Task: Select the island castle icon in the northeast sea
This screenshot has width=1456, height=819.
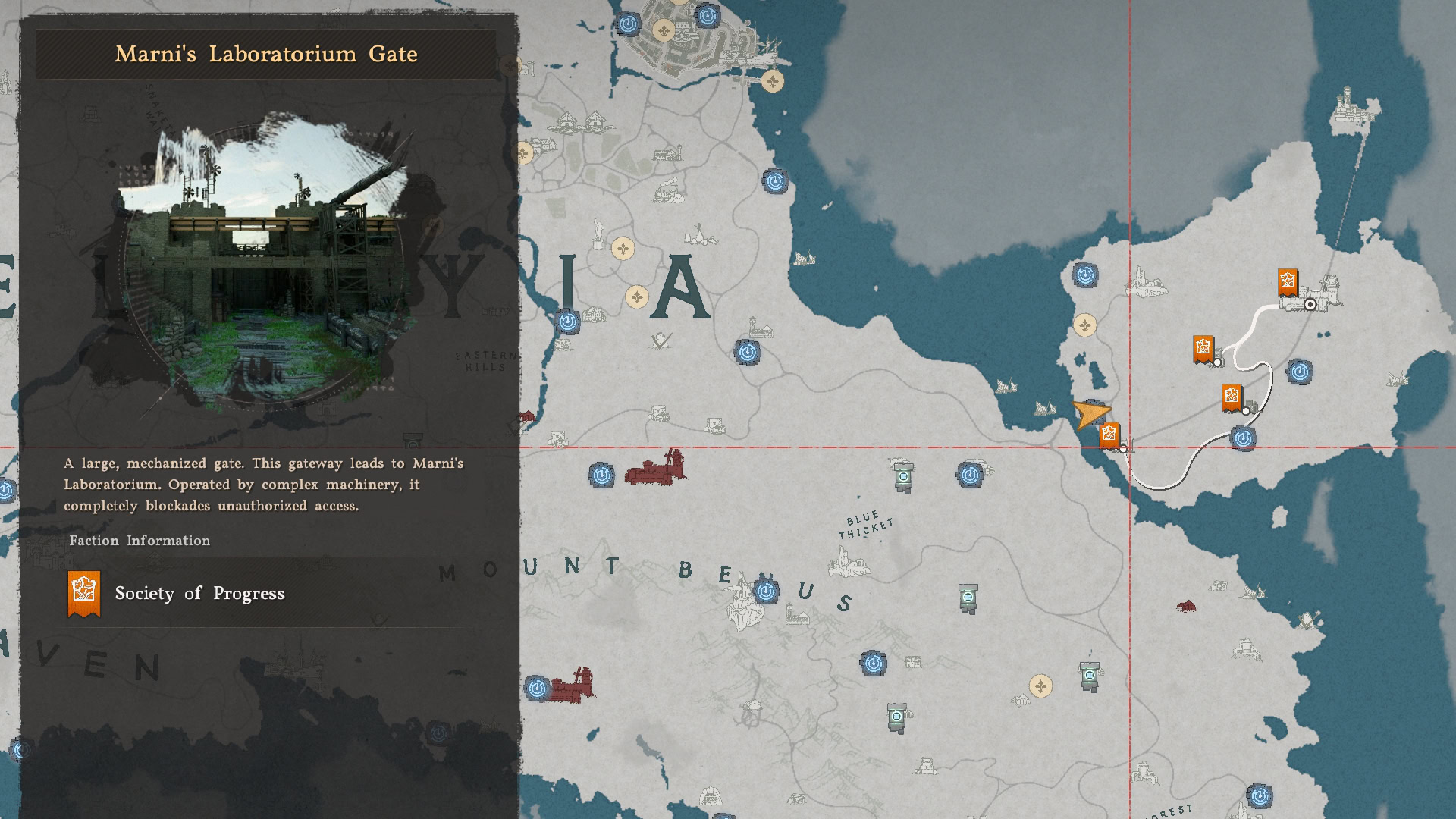Action: pos(1354,112)
